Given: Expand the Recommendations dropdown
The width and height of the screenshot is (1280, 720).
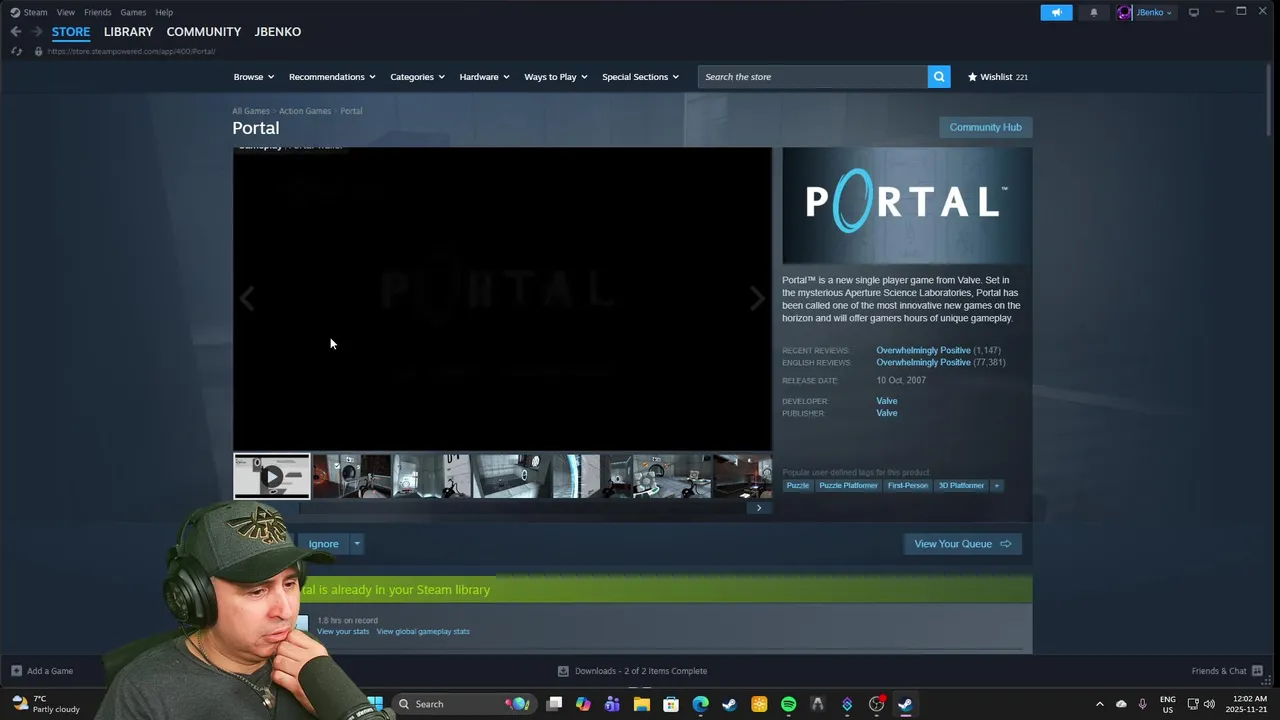Looking at the screenshot, I should pos(332,77).
